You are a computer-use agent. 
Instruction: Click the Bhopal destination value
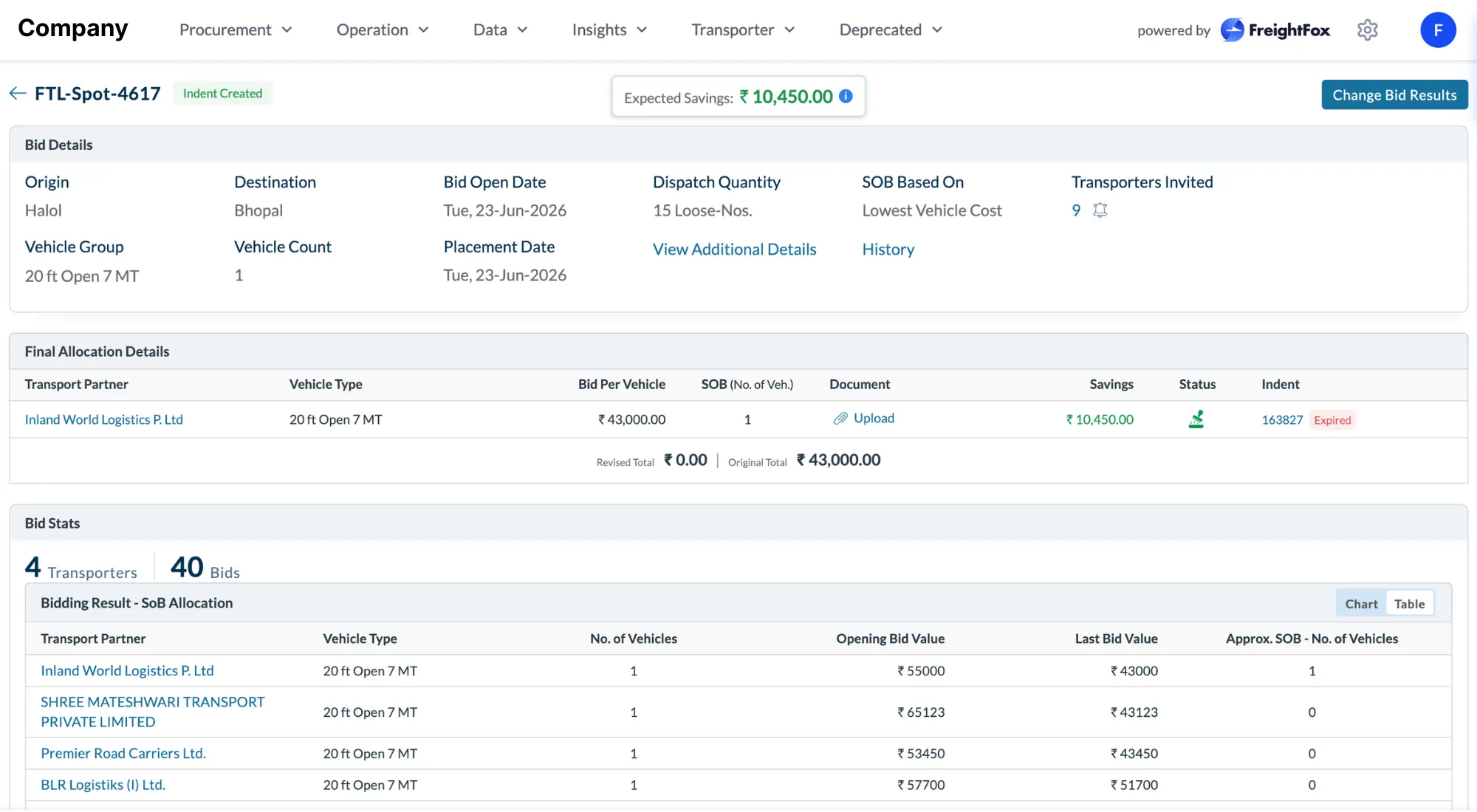click(258, 210)
